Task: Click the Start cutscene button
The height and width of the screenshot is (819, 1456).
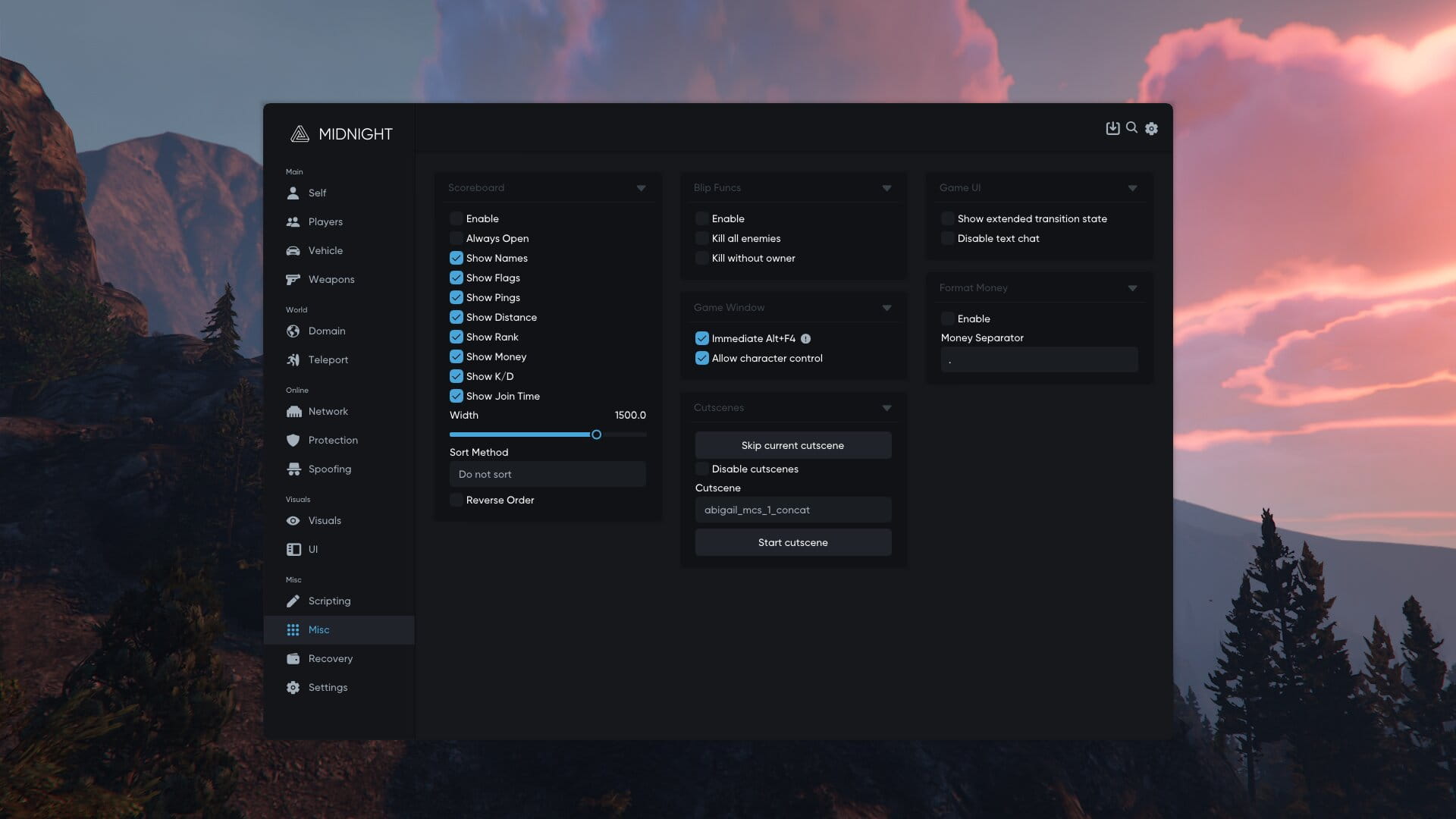Action: point(792,543)
